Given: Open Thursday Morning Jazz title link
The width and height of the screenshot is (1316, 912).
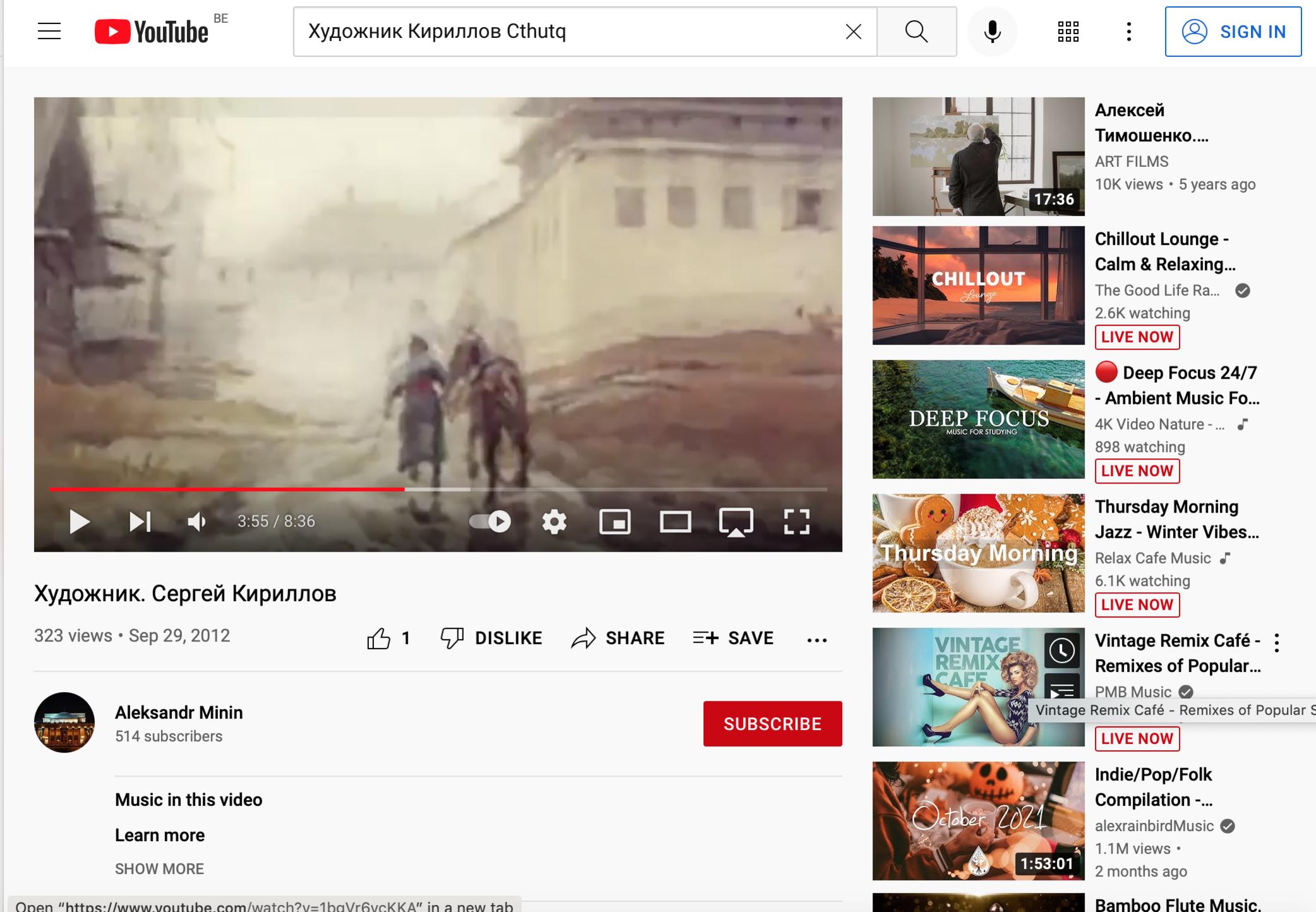Looking at the screenshot, I should click(x=1177, y=520).
